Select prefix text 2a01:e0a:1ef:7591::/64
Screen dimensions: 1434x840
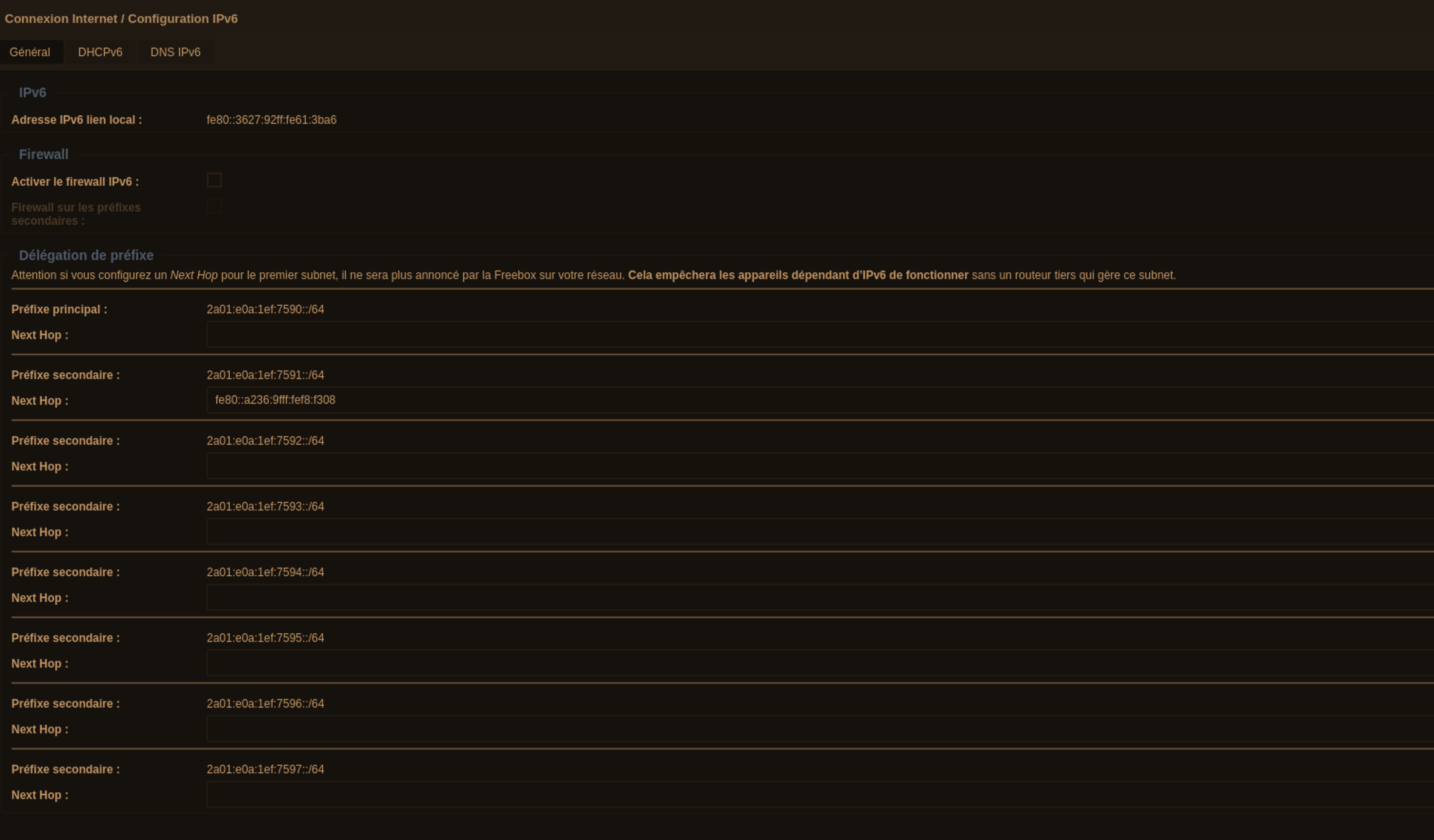point(265,375)
